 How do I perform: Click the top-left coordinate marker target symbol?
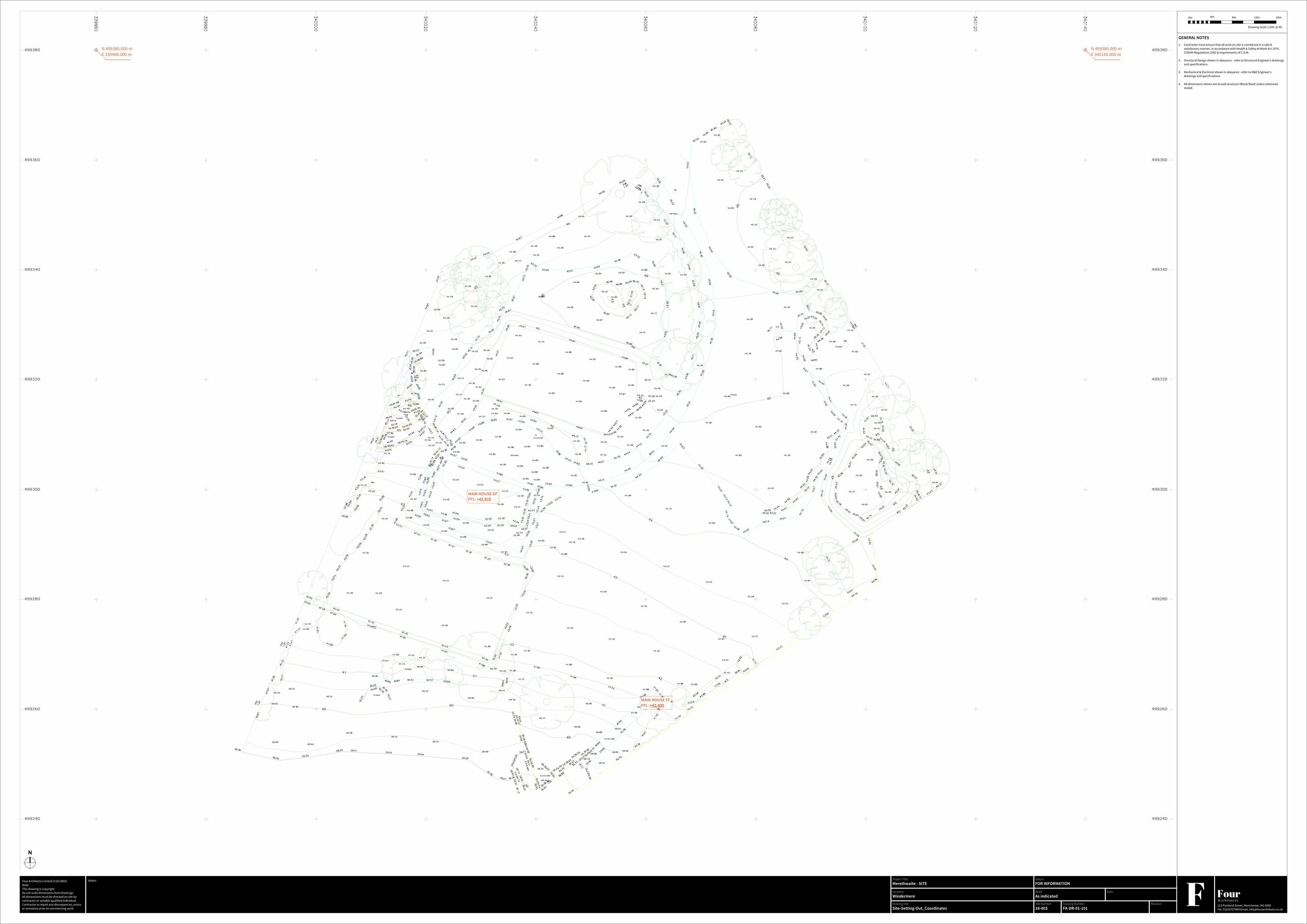pos(96,50)
